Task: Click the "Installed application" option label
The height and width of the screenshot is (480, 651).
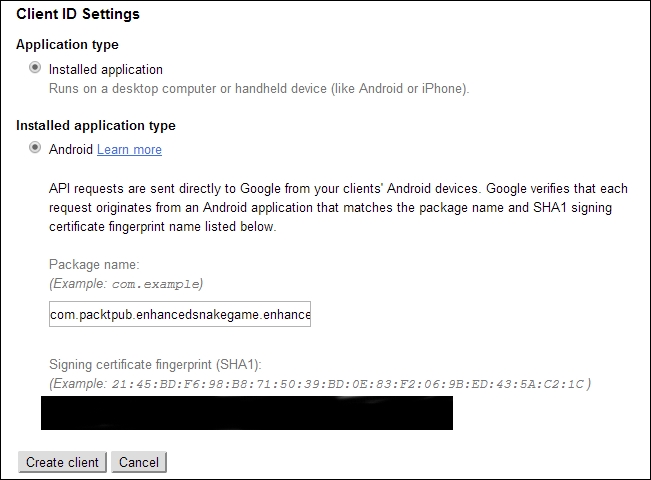Action: pyautogui.click(x=105, y=70)
